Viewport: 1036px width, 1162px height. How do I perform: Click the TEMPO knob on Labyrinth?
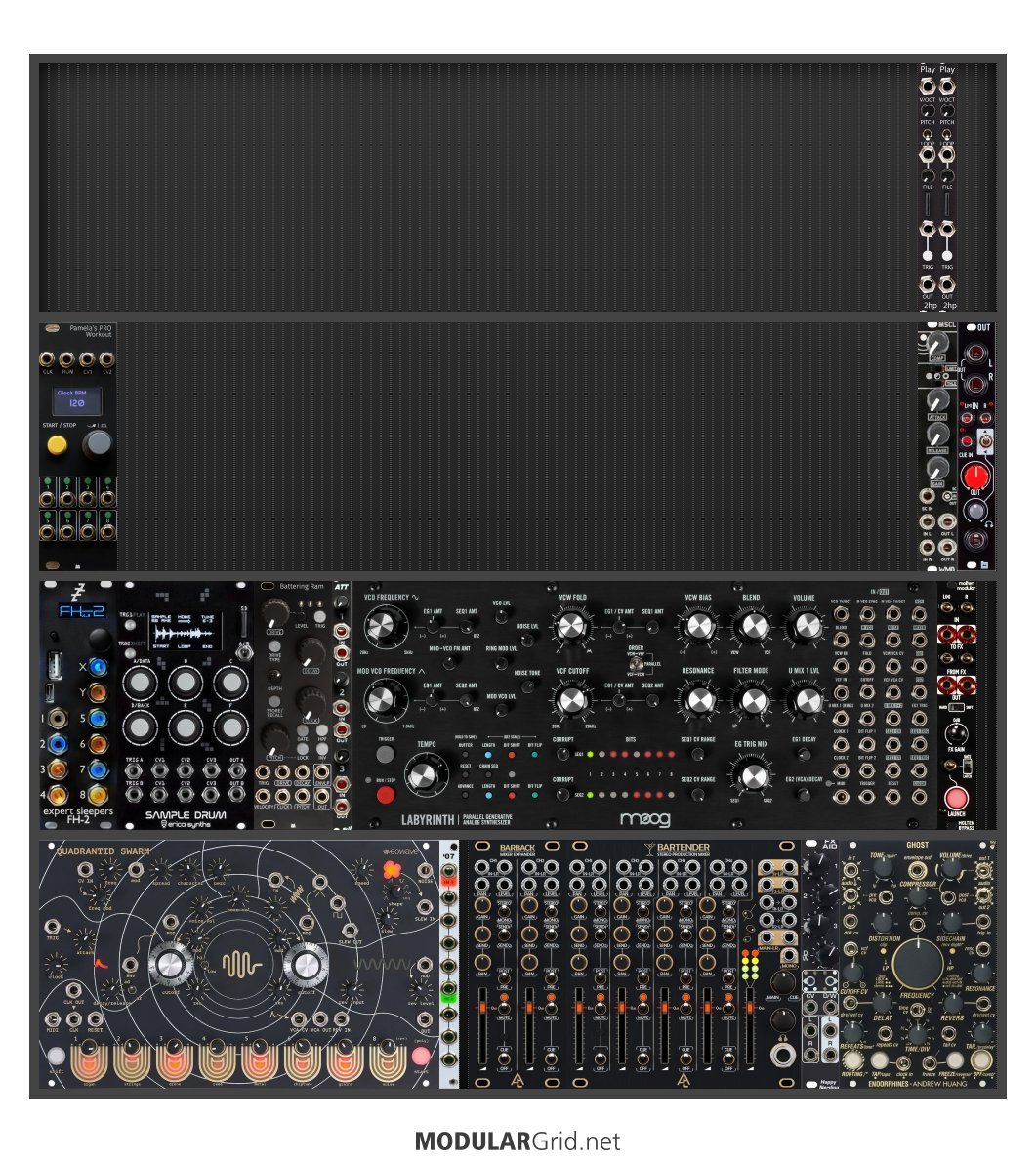(x=424, y=775)
